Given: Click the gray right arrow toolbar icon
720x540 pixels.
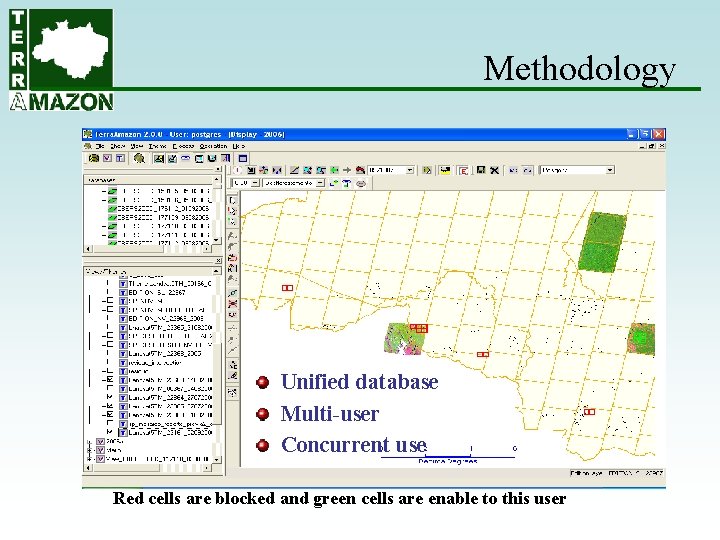Looking at the screenshot, I should [347, 170].
